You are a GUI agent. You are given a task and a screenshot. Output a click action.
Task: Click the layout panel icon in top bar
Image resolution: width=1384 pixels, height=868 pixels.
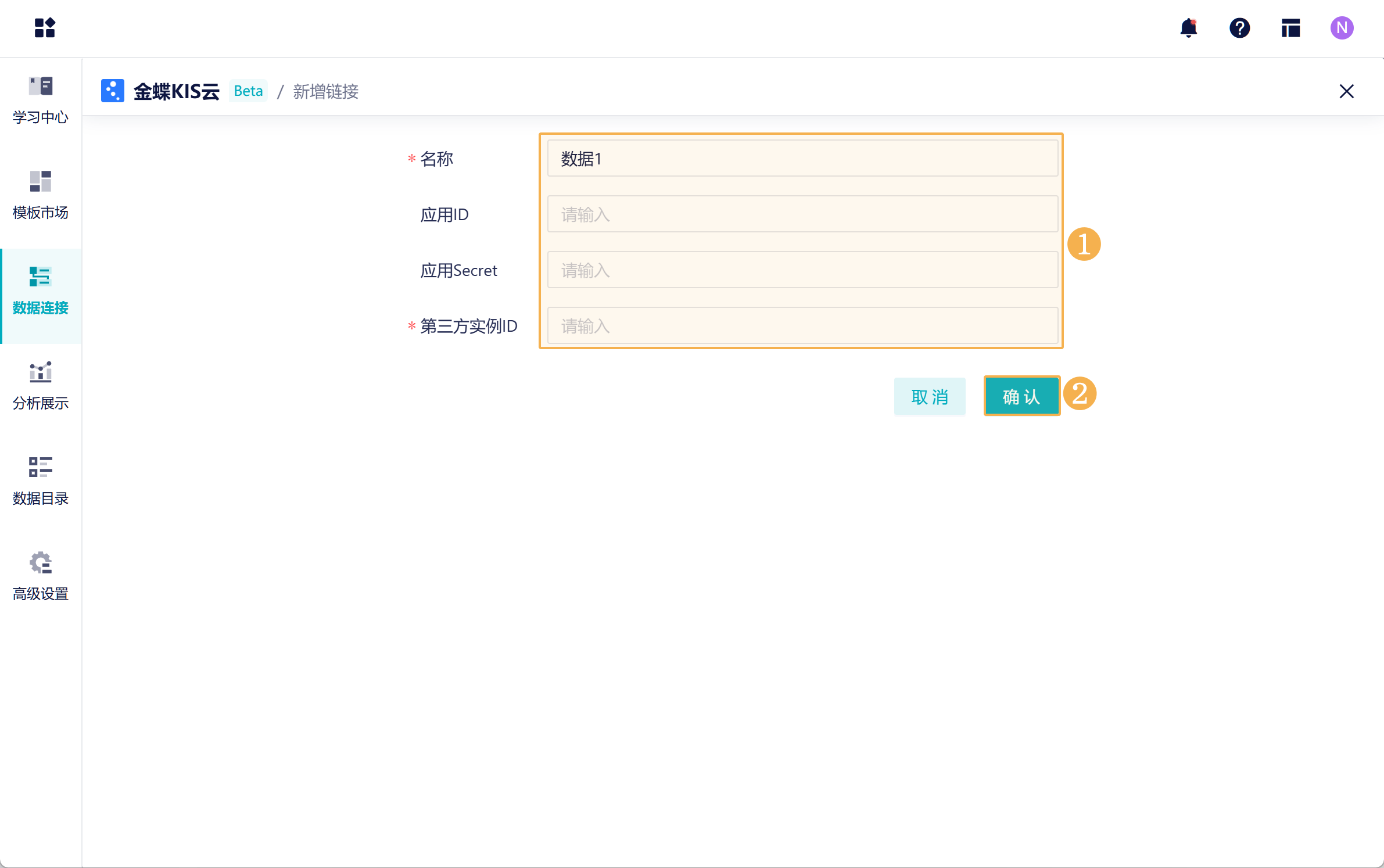click(x=1291, y=28)
